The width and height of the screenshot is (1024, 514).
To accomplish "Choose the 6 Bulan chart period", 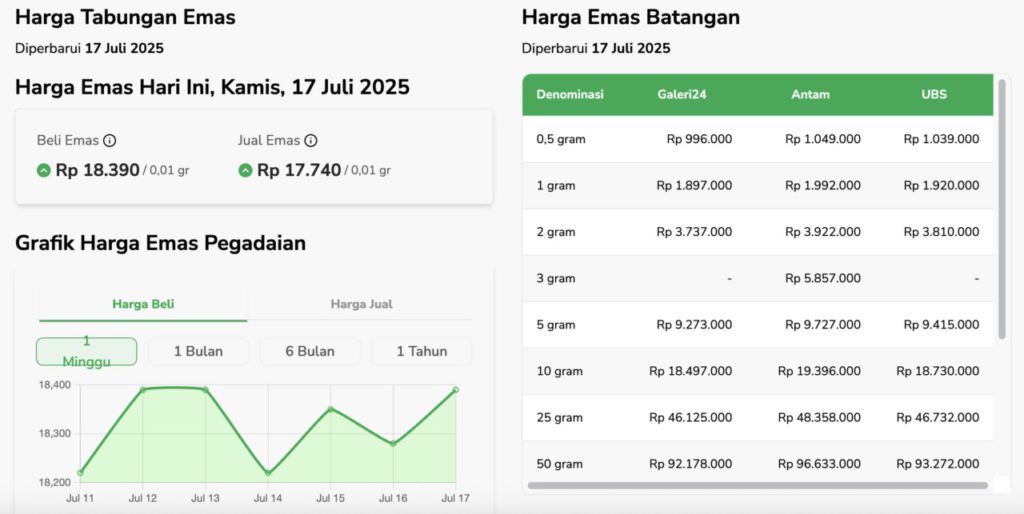I will [310, 351].
